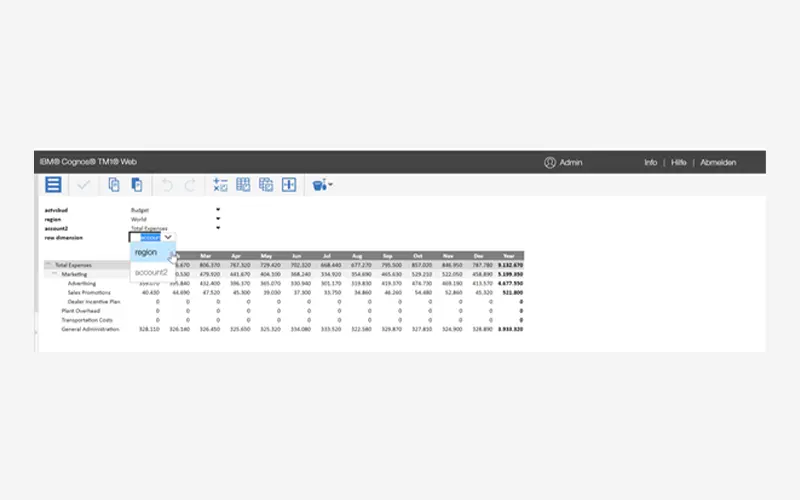Click the Info link
This screenshot has width=800, height=500.
coord(650,162)
